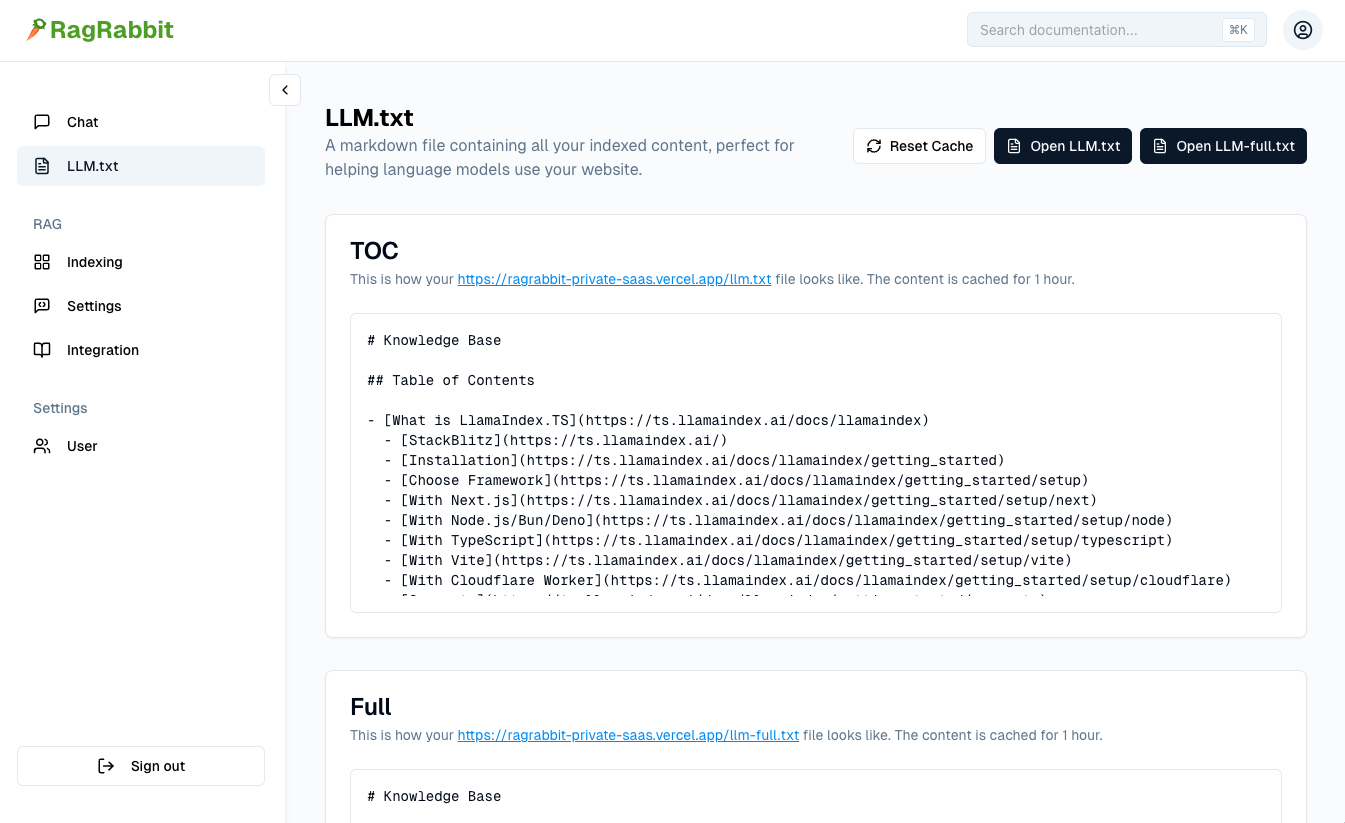
Task: Click the Chat speech bubble icon
Action: coord(42,122)
